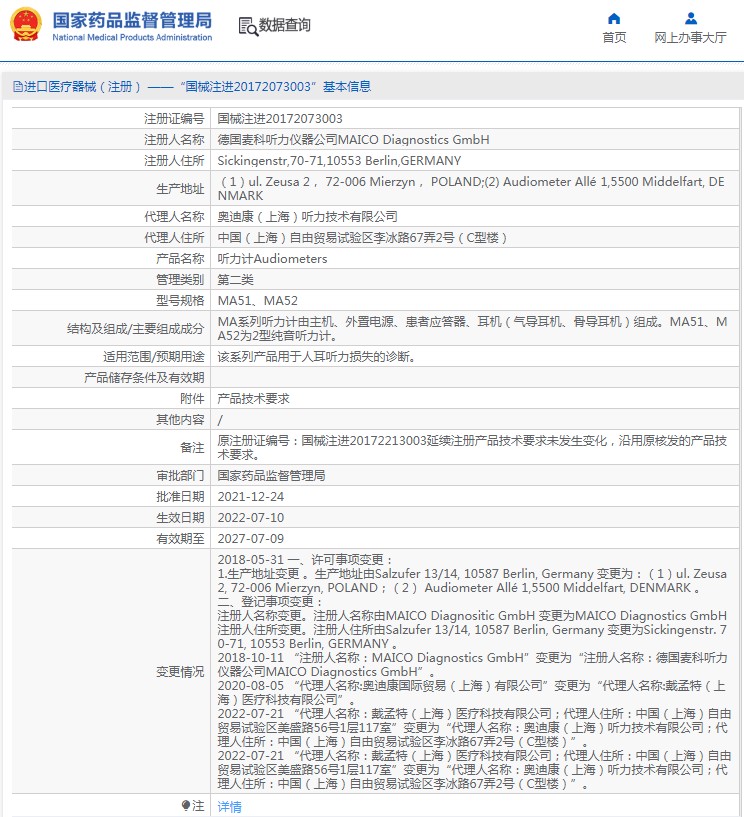
Task: Click the 其他内容 row label
Action: 180,419
